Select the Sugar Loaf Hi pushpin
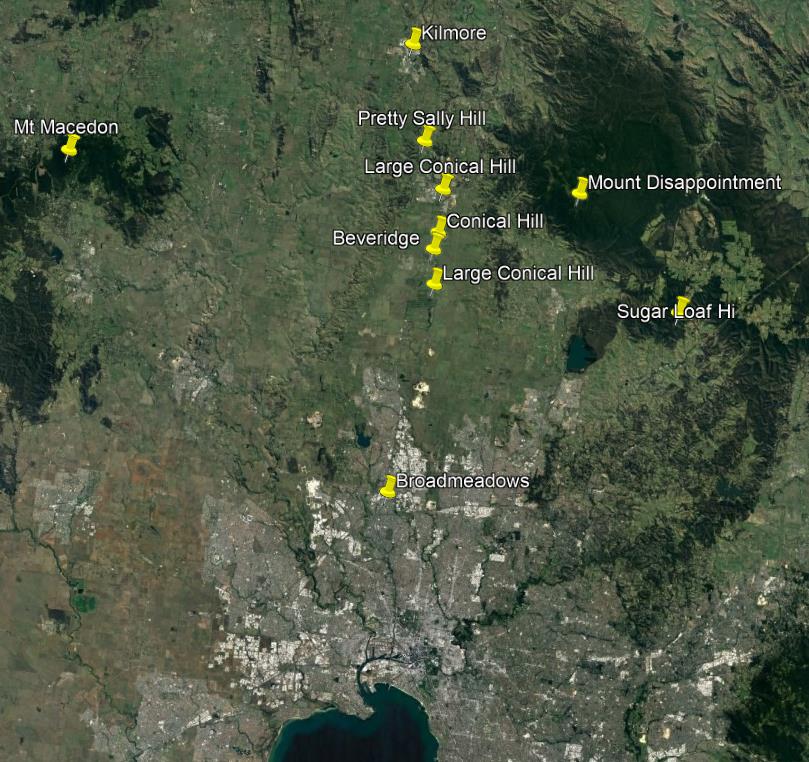Screen dimensions: 809x762 [682, 307]
